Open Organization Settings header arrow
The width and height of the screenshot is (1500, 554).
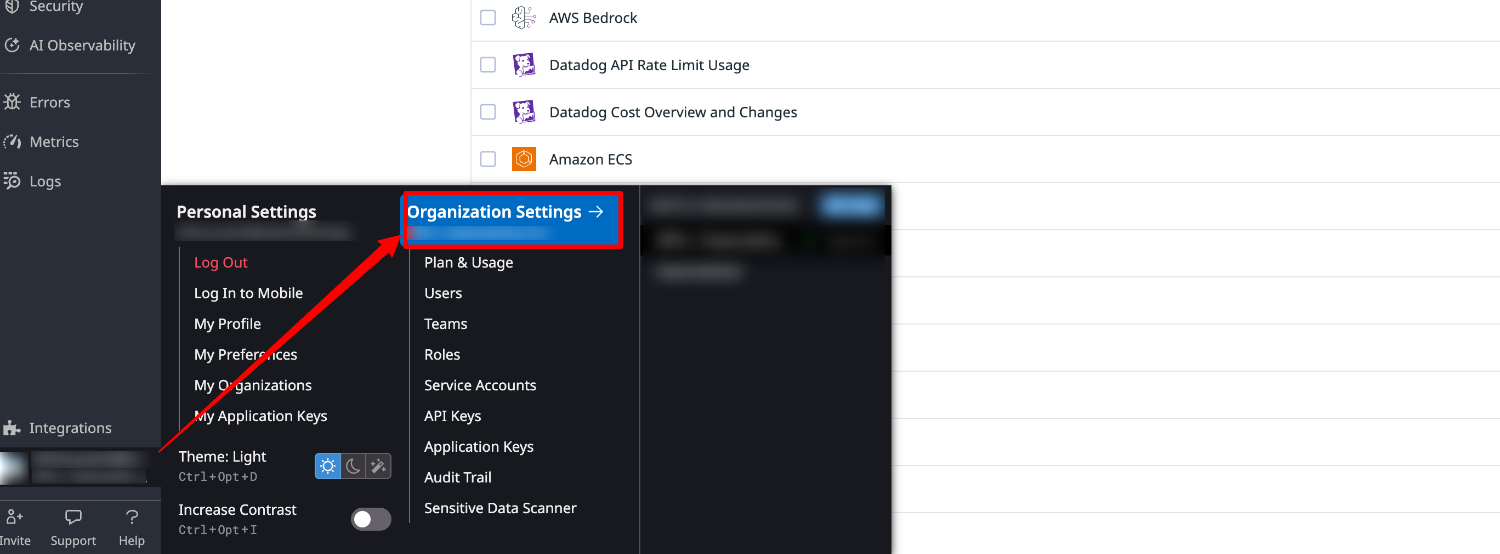tap(596, 212)
